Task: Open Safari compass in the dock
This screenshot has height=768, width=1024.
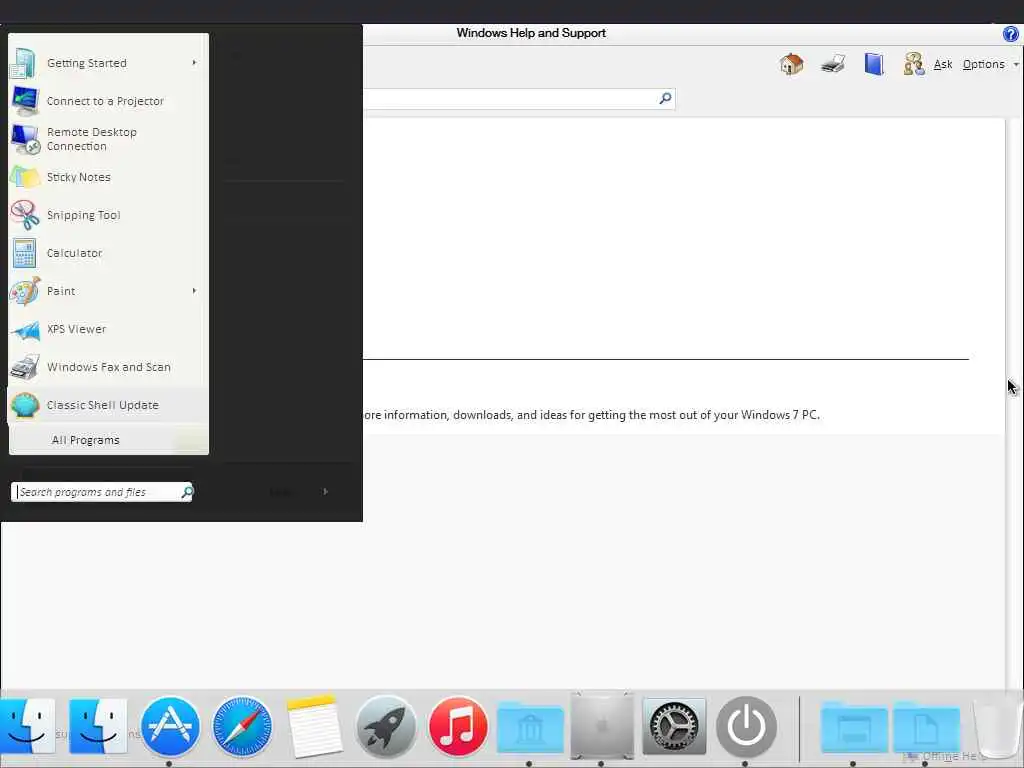Action: point(242,726)
